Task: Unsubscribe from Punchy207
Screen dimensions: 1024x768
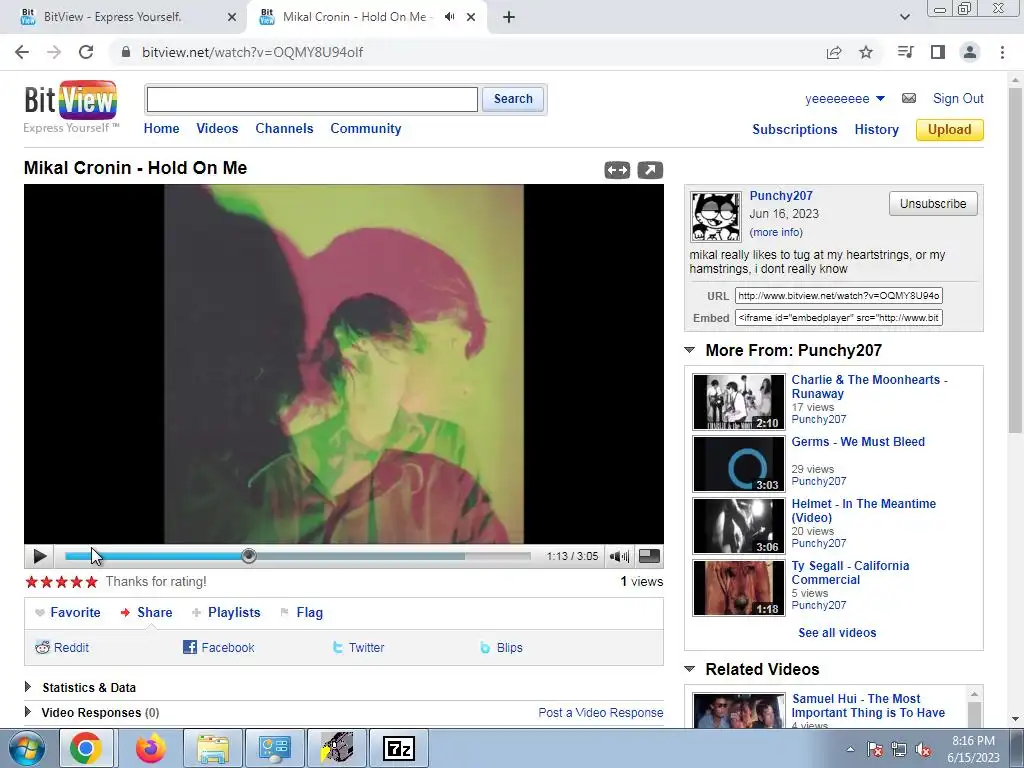Action: pyautogui.click(x=933, y=204)
